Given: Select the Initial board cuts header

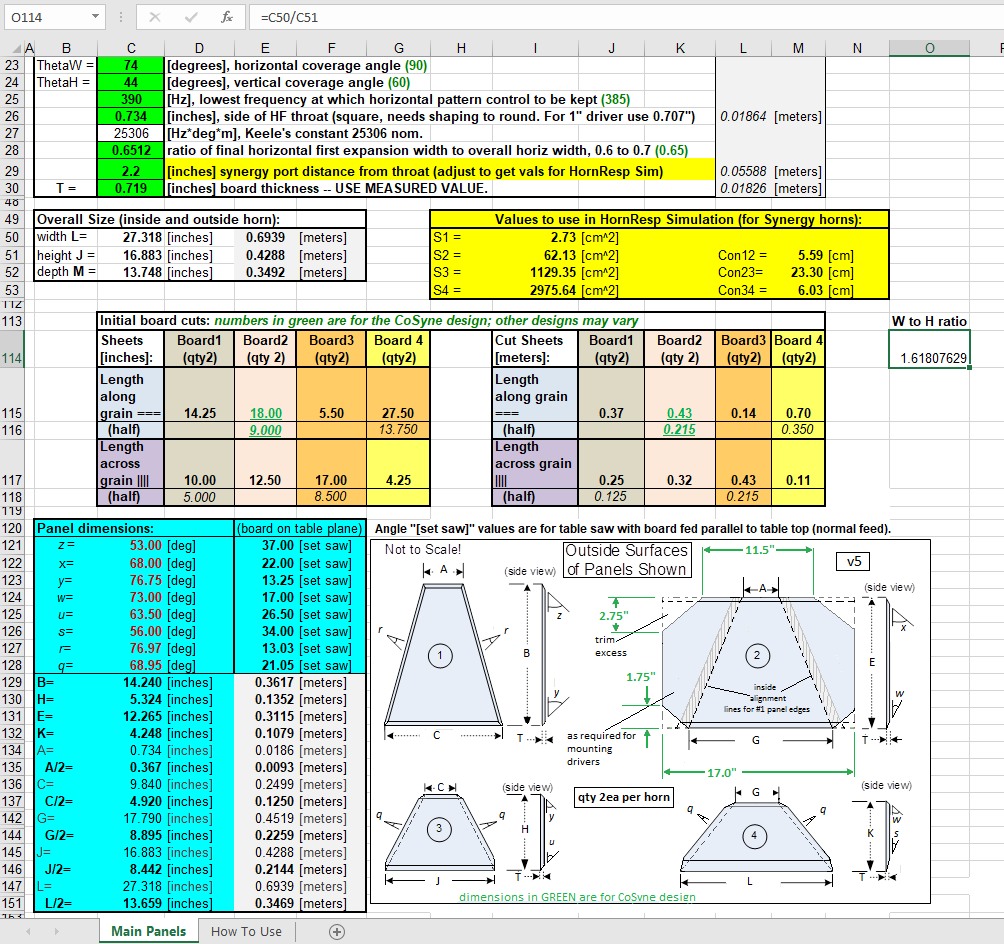Looking at the screenshot, I should pos(460,321).
